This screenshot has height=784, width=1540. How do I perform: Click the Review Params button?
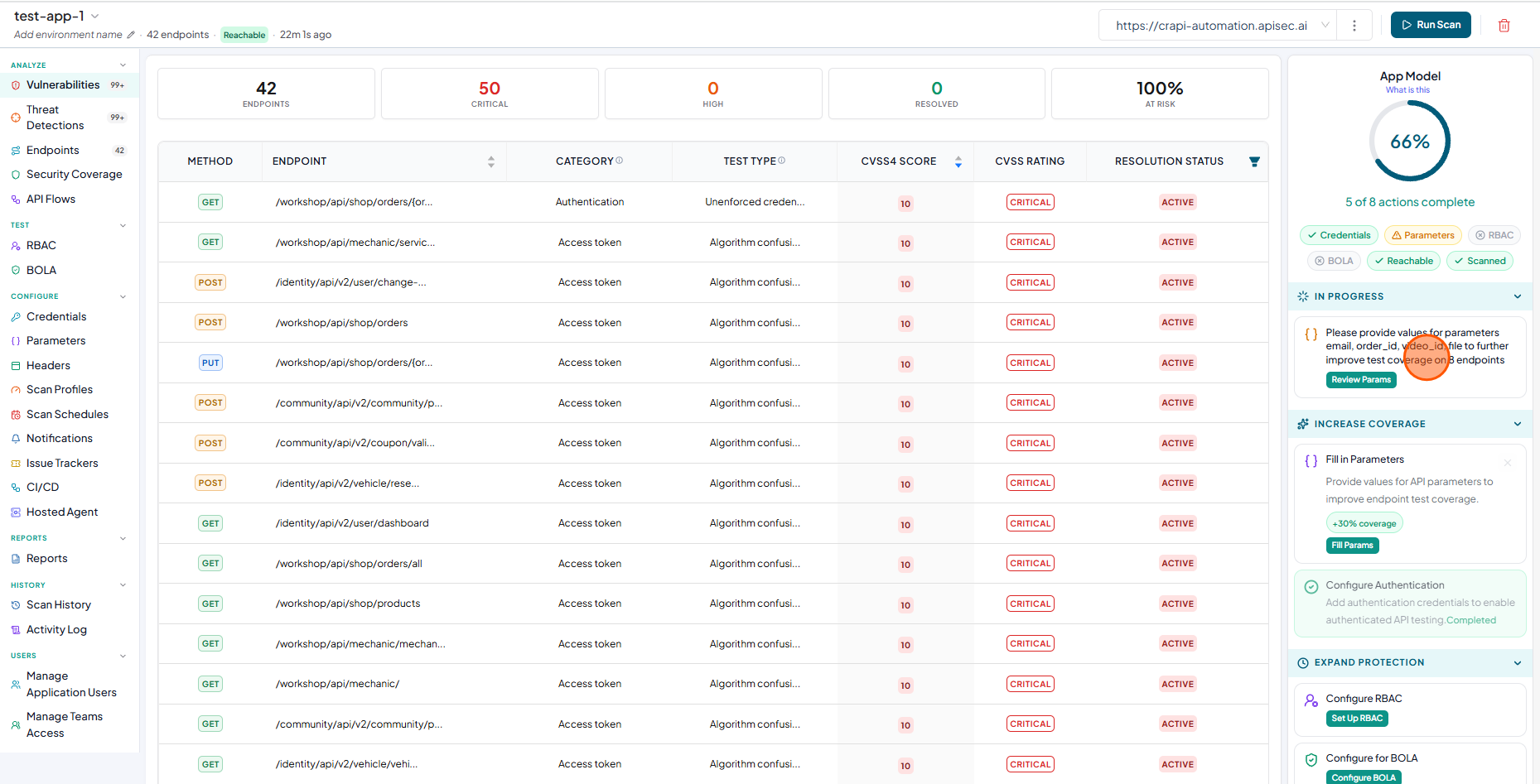point(1361,380)
